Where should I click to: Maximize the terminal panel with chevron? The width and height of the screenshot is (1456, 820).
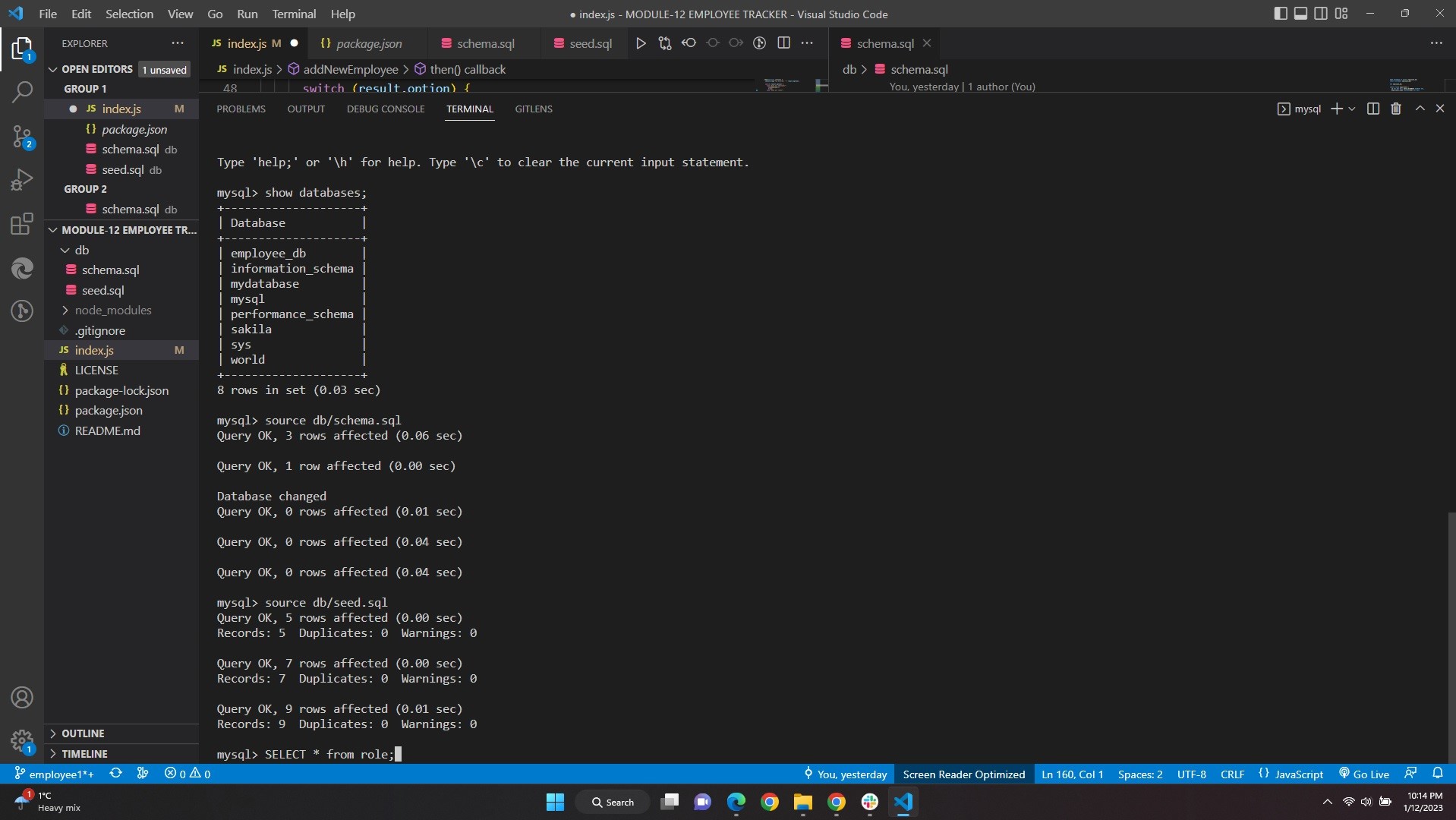coord(1419,109)
